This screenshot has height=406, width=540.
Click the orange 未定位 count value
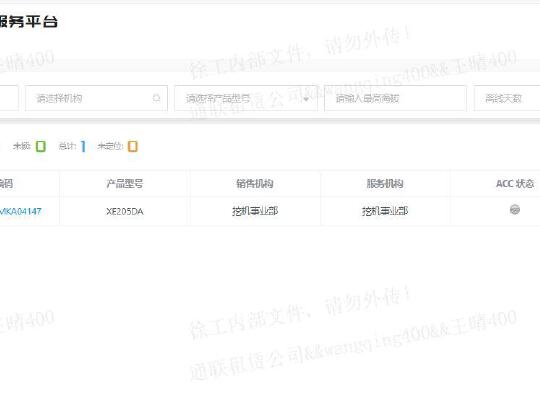click(133, 146)
